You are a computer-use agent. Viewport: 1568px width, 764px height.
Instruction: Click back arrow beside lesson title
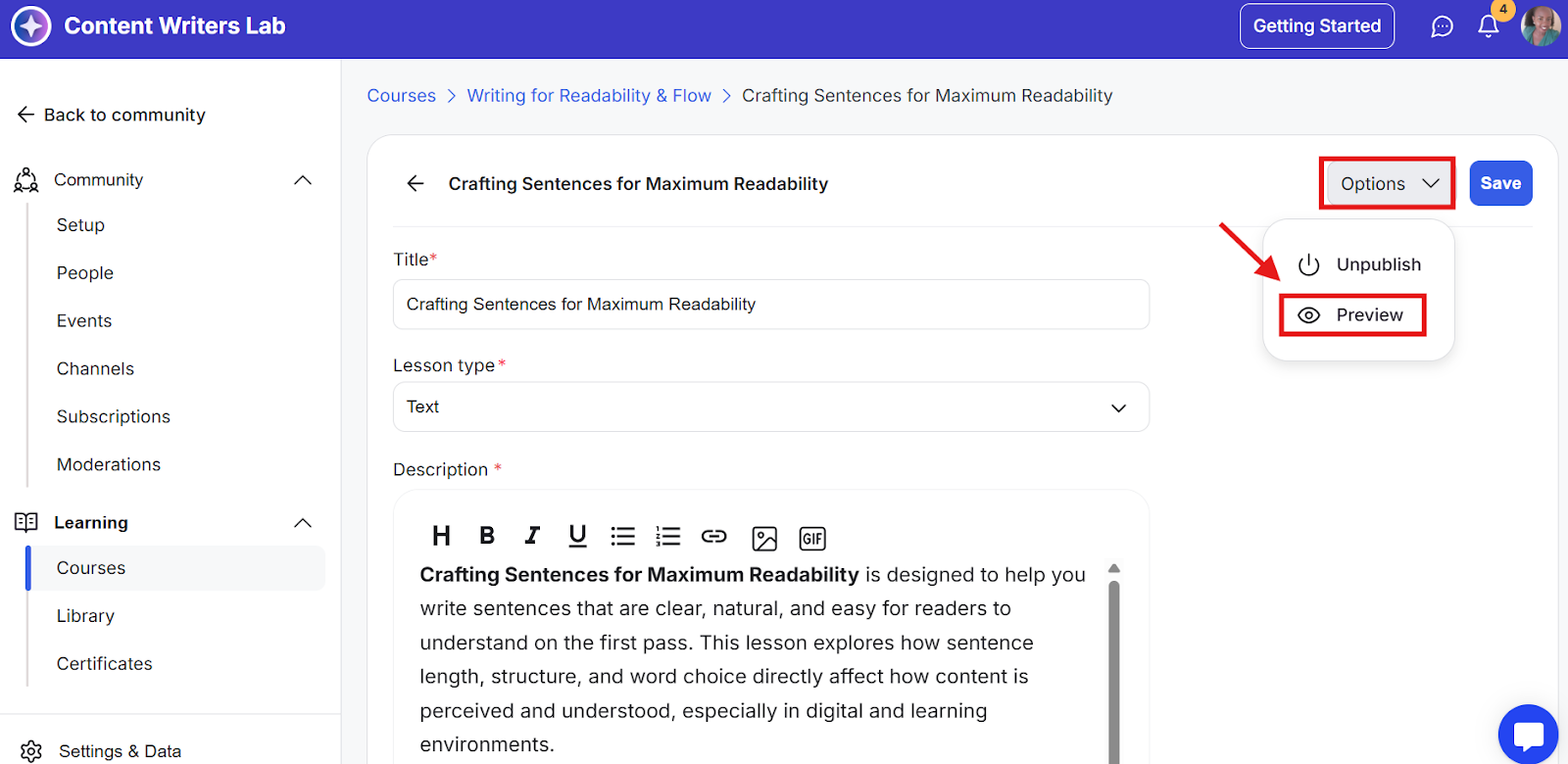point(416,183)
